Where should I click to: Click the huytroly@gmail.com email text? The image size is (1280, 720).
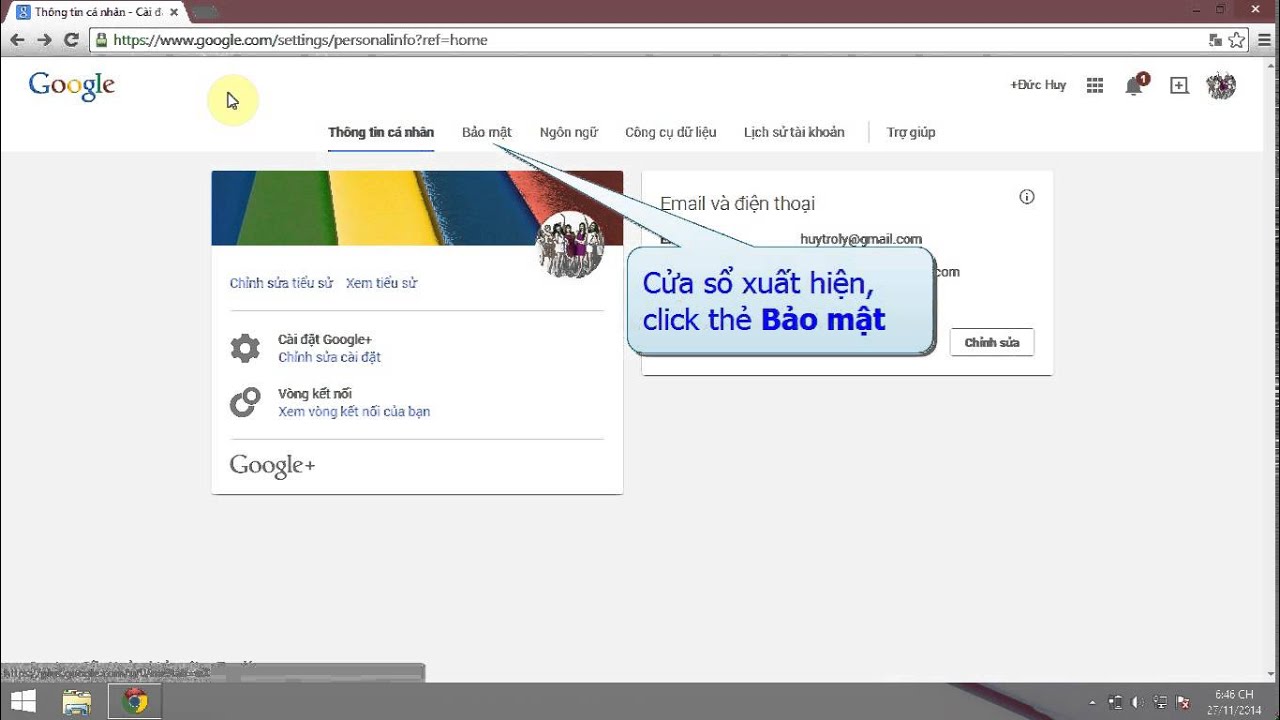[861, 239]
